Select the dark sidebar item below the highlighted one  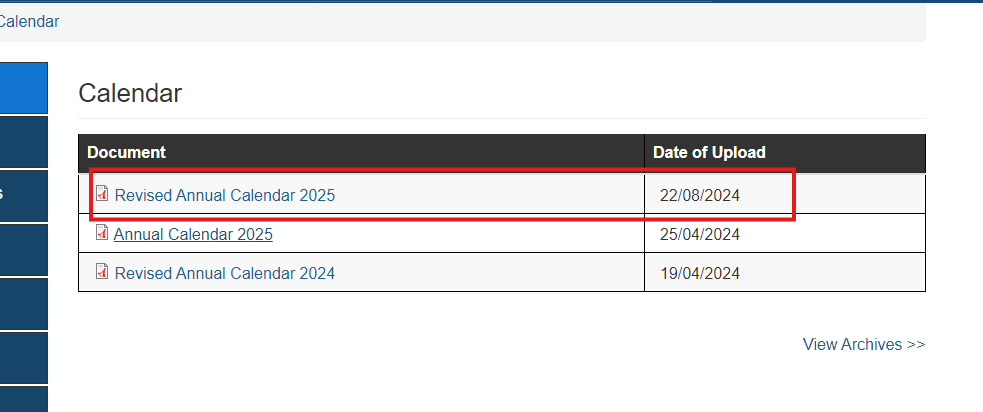pyautogui.click(x=24, y=142)
